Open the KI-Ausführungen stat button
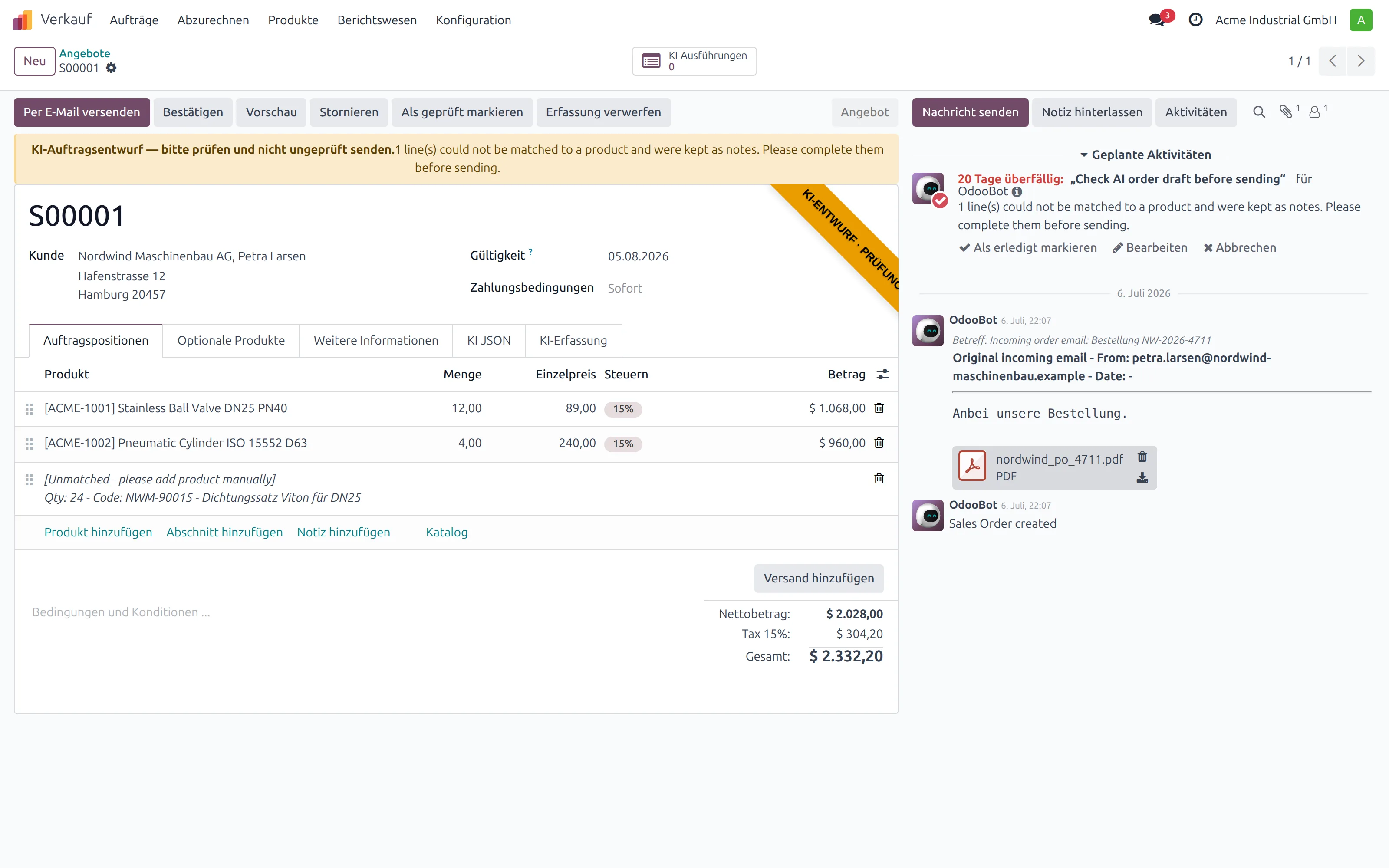This screenshot has height=868, width=1389. [x=694, y=61]
